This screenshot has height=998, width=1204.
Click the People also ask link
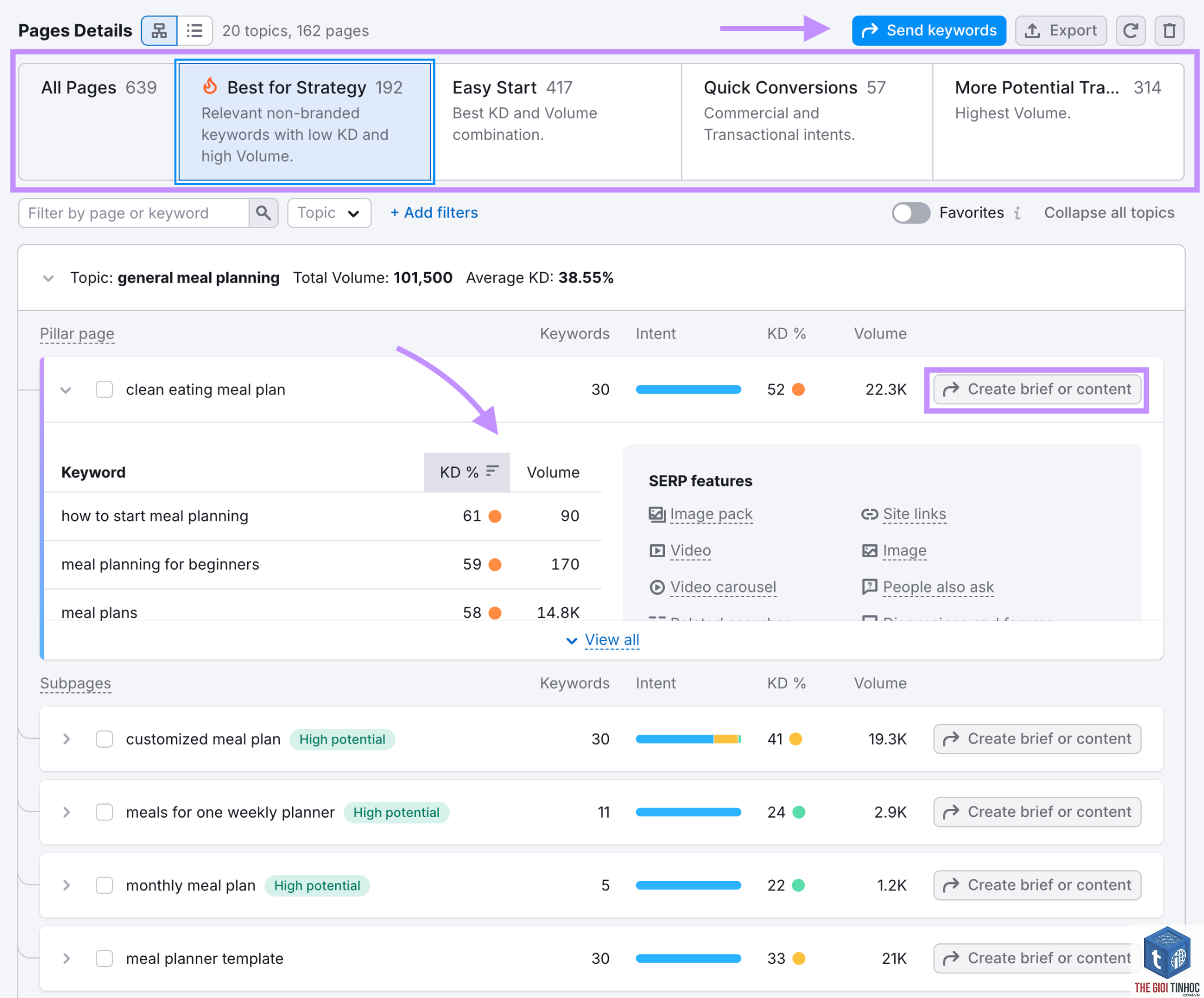click(938, 587)
